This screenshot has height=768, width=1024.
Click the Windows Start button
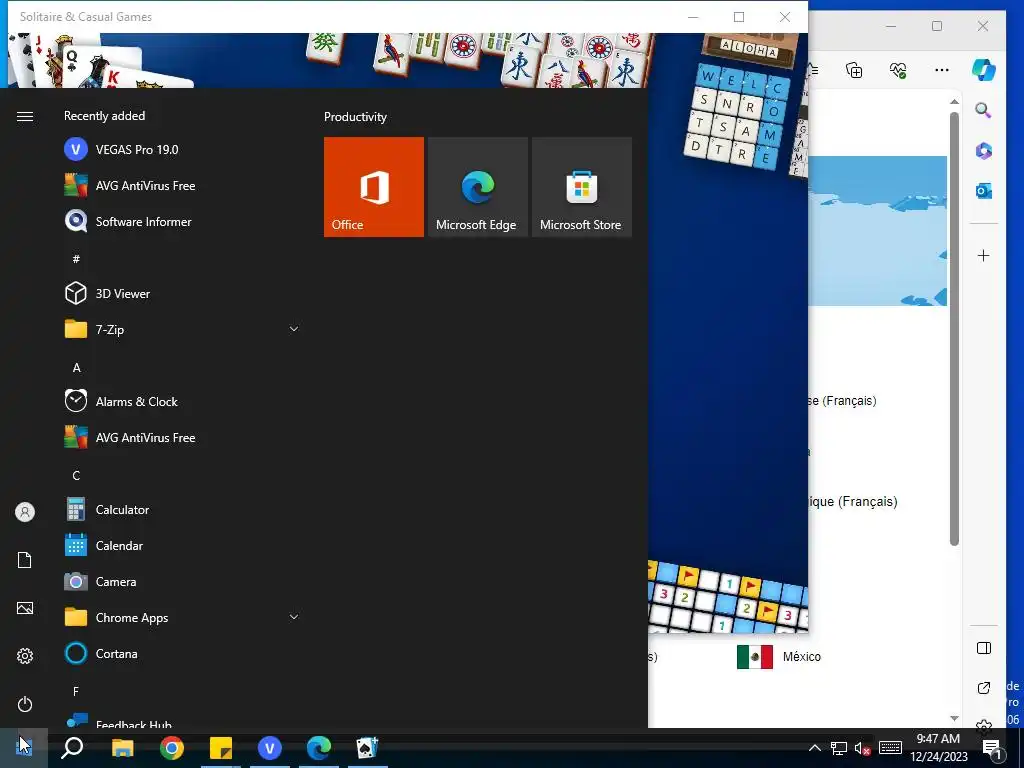click(x=24, y=748)
